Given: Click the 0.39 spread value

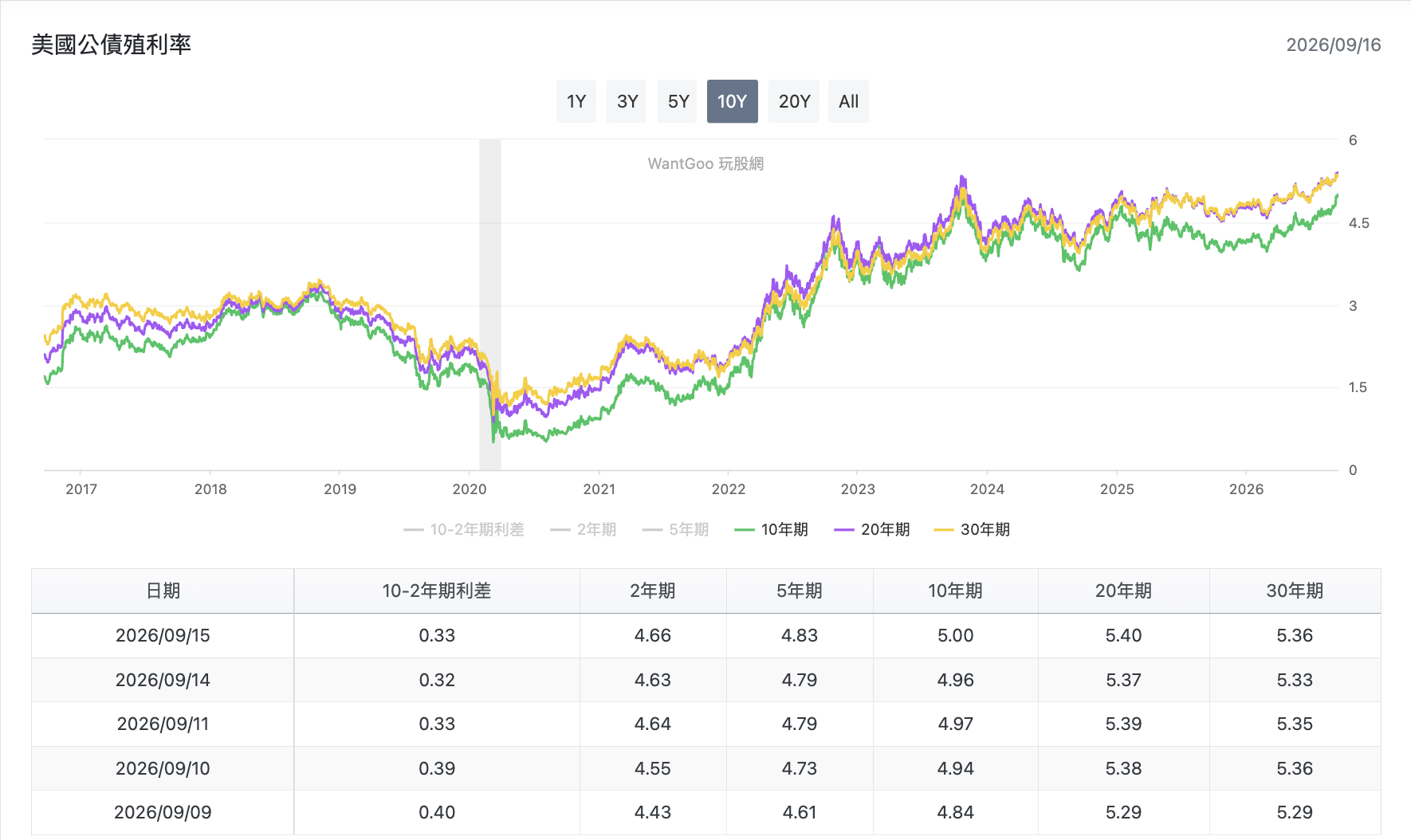Looking at the screenshot, I should [437, 768].
